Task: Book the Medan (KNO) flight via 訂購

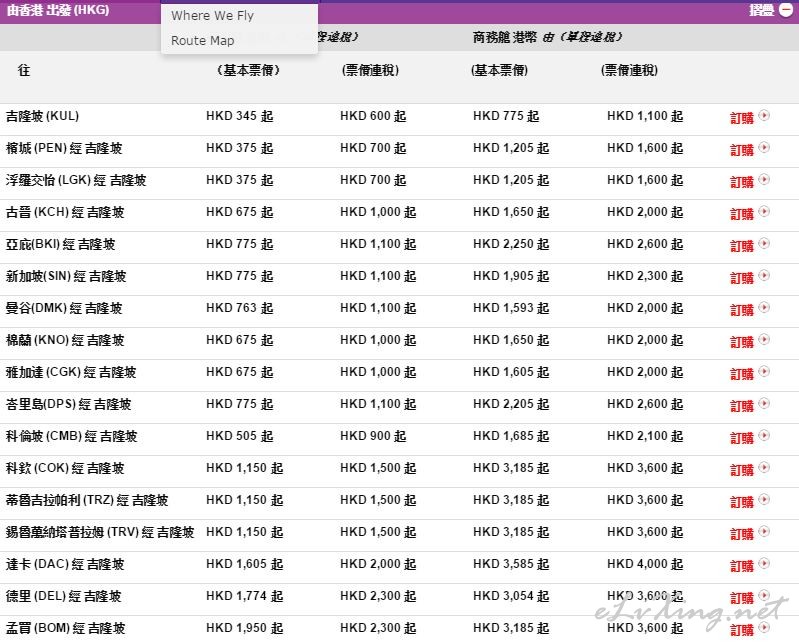Action: click(x=741, y=342)
